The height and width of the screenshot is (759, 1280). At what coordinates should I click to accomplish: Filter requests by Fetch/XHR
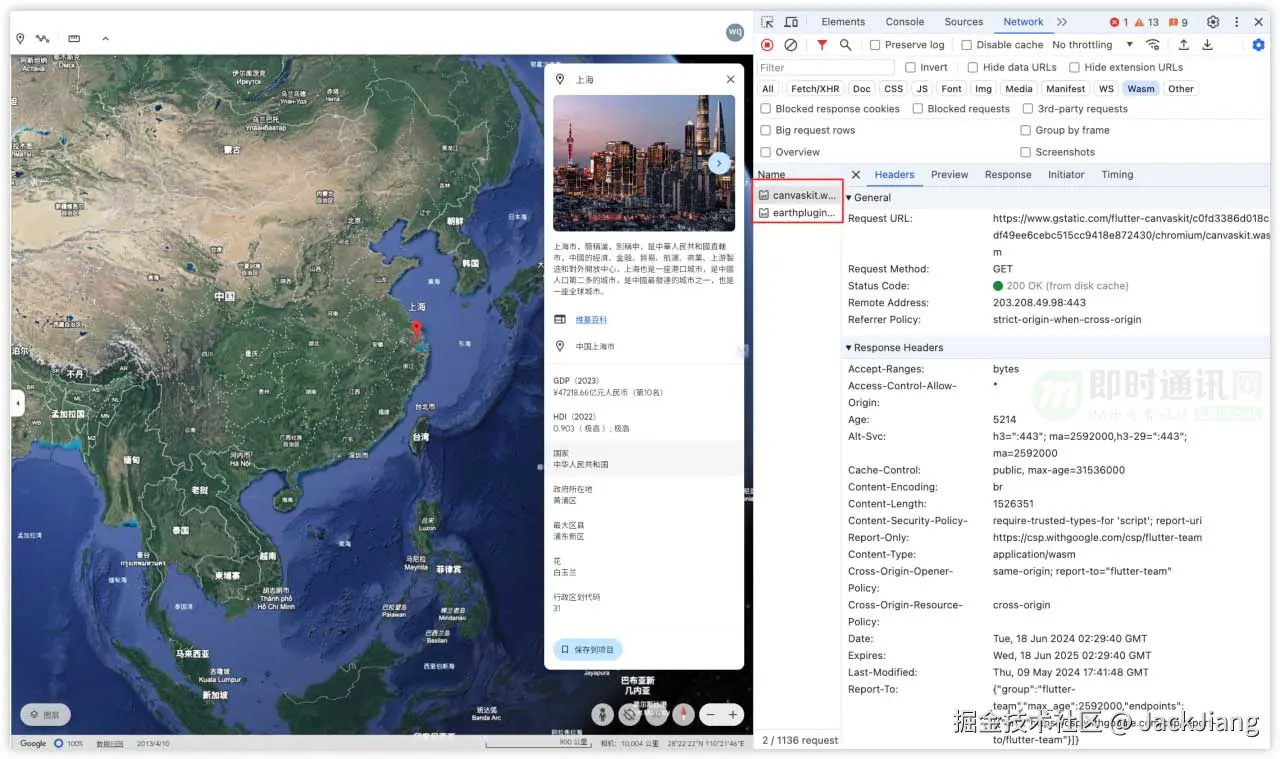point(815,89)
